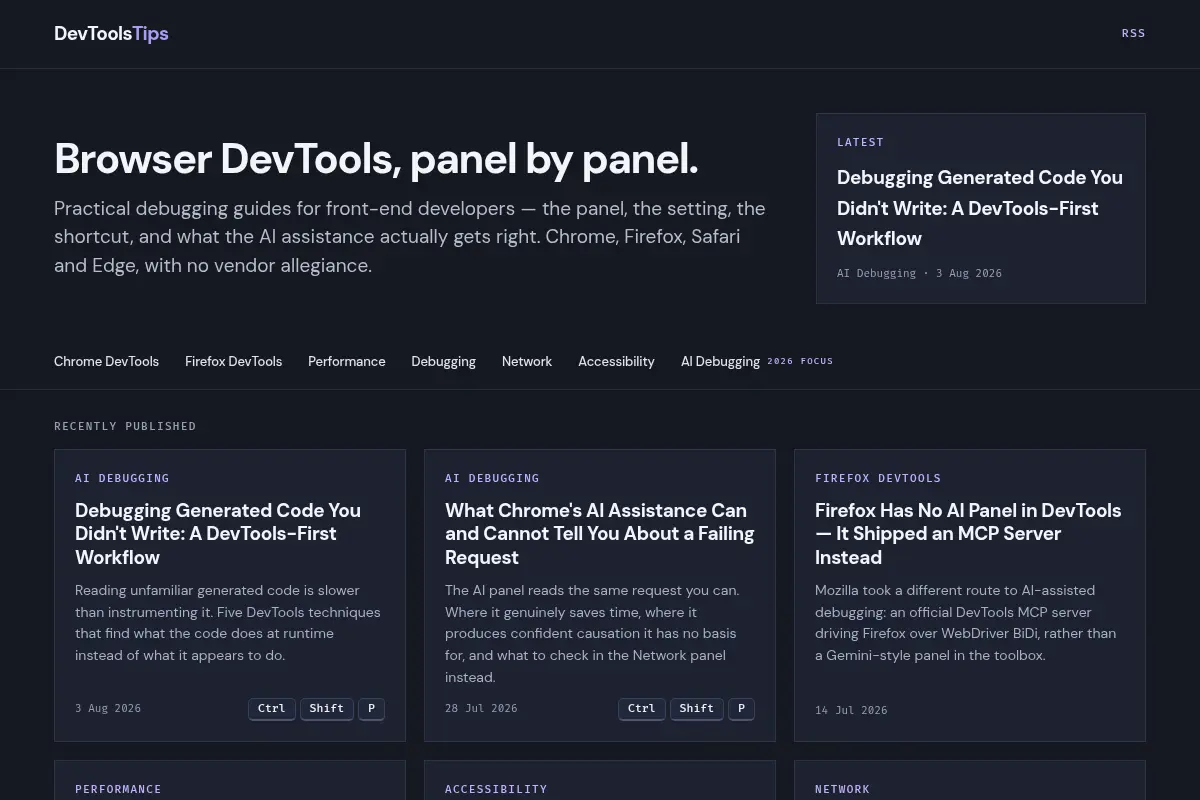1200x800 pixels.
Task: Open the RSS feed link
Action: (1133, 33)
